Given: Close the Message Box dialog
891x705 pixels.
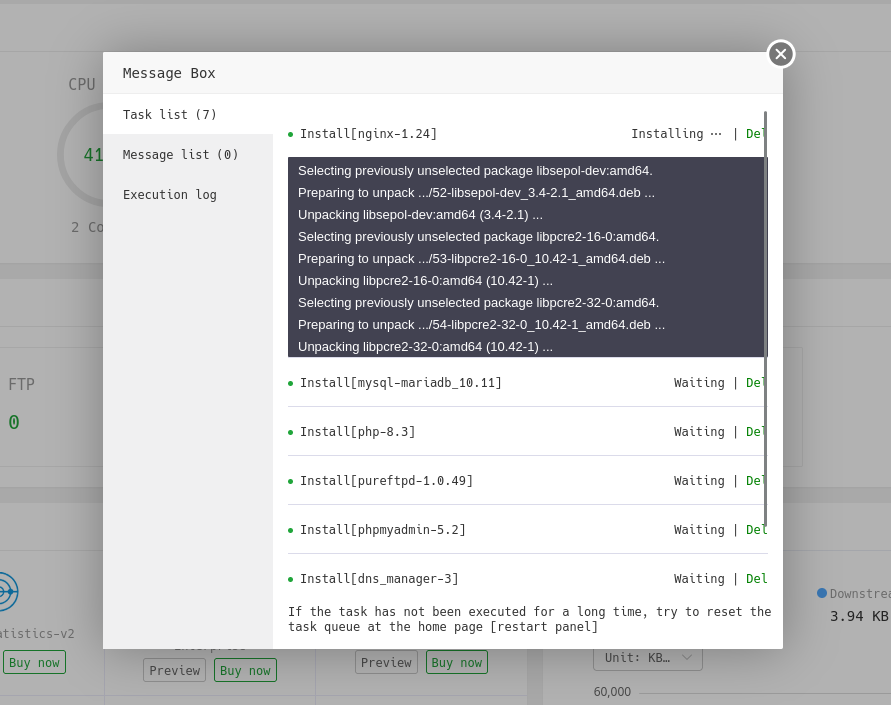Looking at the screenshot, I should (781, 54).
